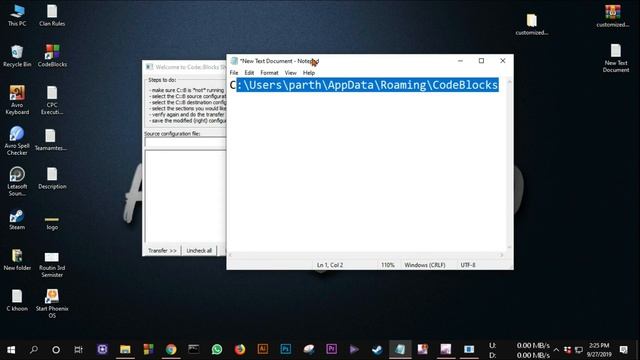Screen dimensions: 640x360
Task: Show hidden system tray icons
Action: (x=556, y=350)
